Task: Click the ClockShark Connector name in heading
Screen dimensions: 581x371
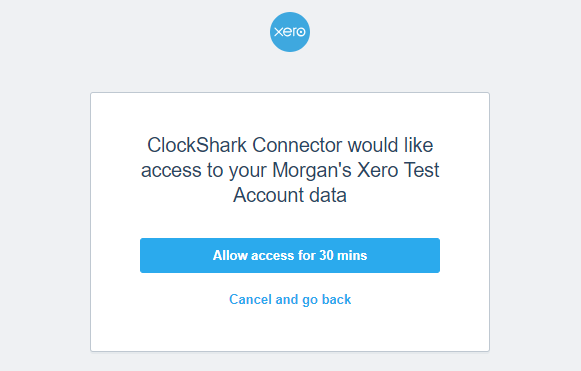Action: (x=245, y=145)
